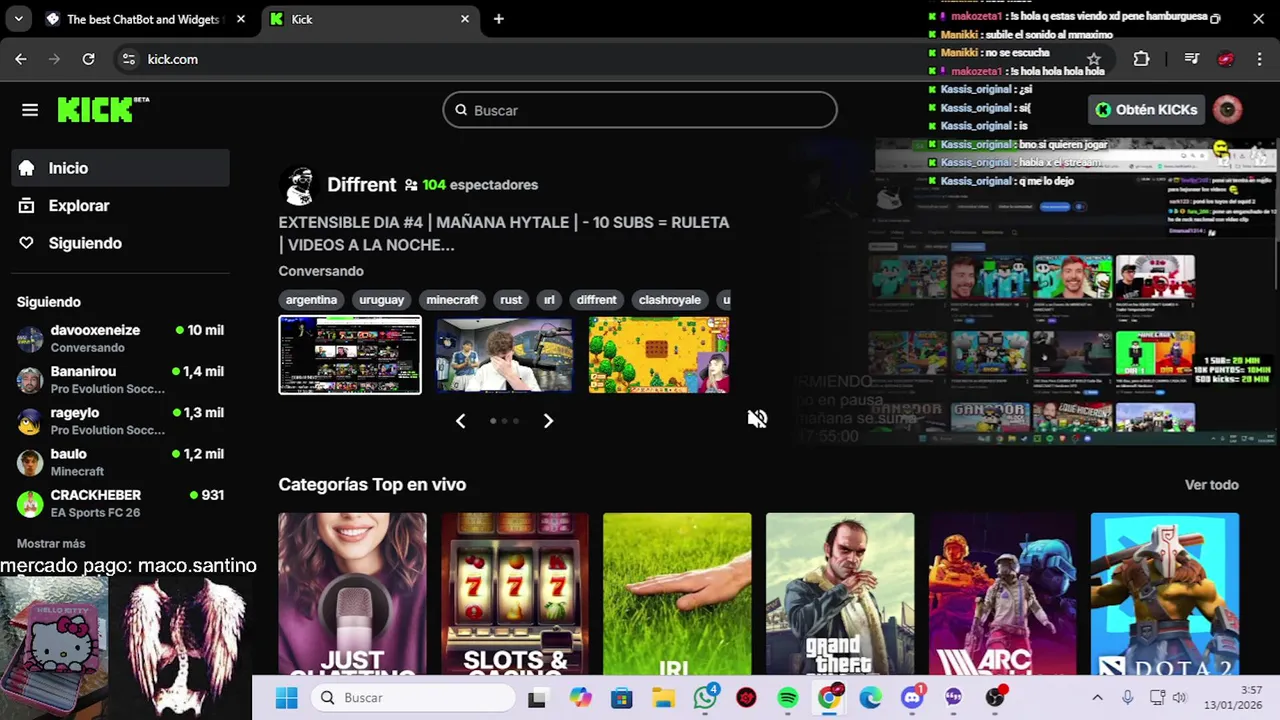
Task: Click the Inicio house icon
Action: [27, 168]
